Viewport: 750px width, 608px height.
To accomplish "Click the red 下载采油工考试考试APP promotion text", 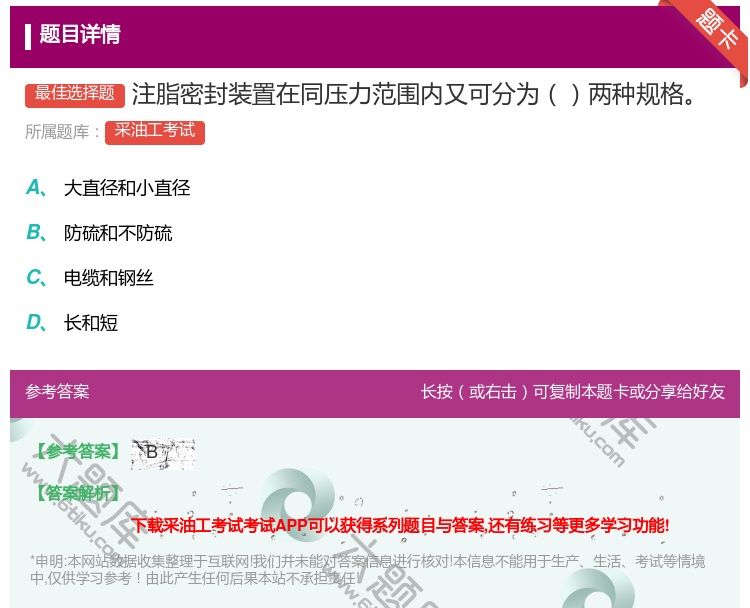I will (x=401, y=525).
